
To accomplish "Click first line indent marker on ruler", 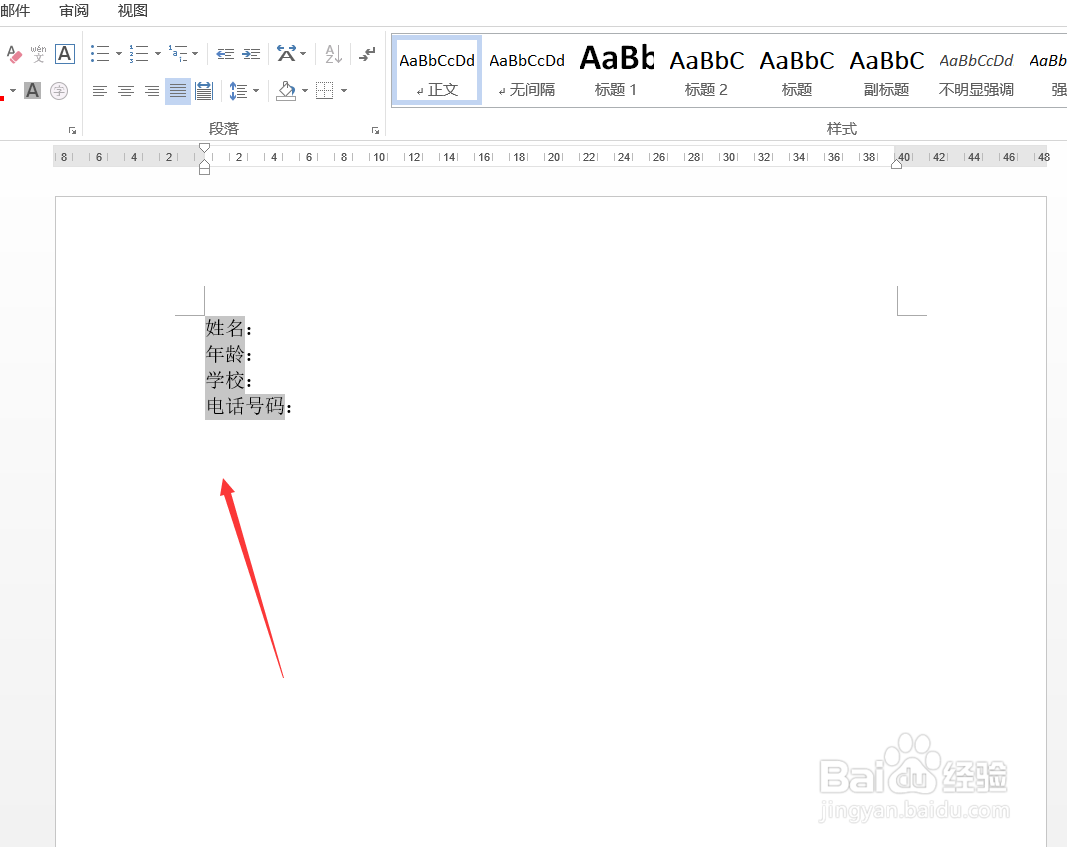I will (x=204, y=148).
